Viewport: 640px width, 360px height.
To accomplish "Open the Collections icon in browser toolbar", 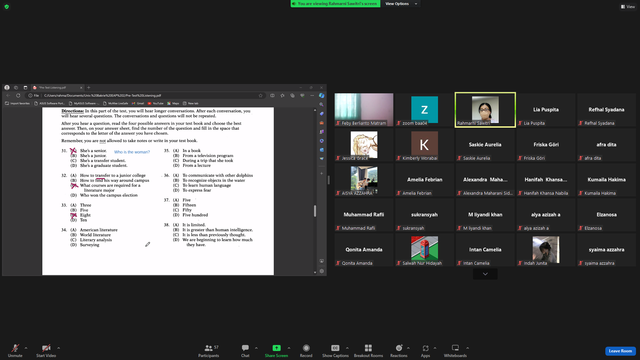I will pyautogui.click(x=292, y=96).
